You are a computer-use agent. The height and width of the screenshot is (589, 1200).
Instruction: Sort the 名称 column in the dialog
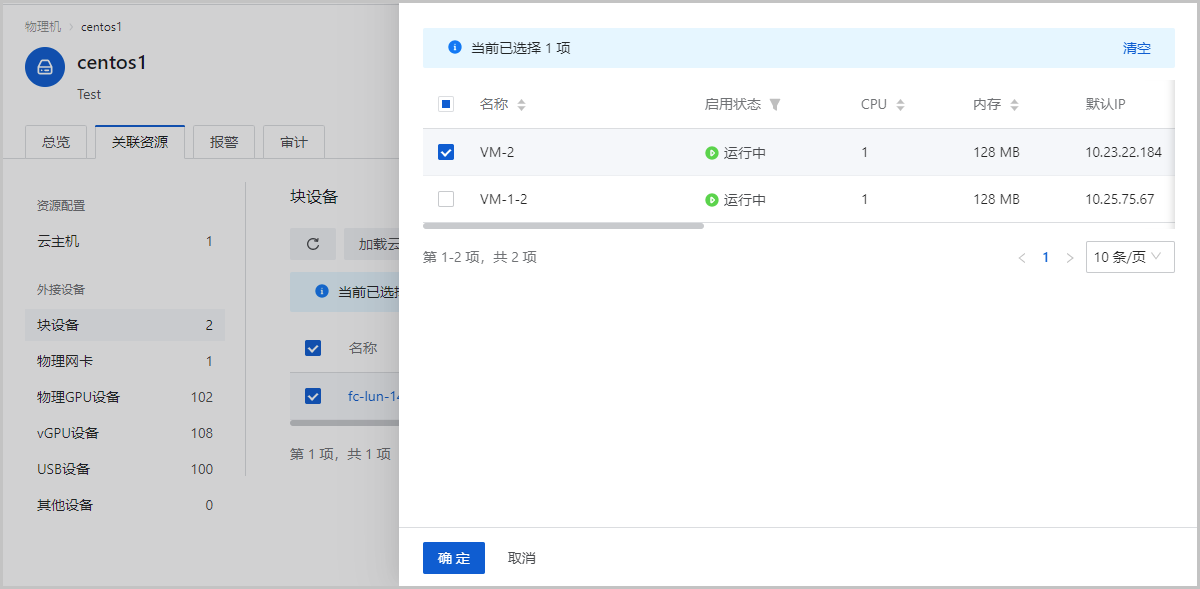click(x=521, y=105)
